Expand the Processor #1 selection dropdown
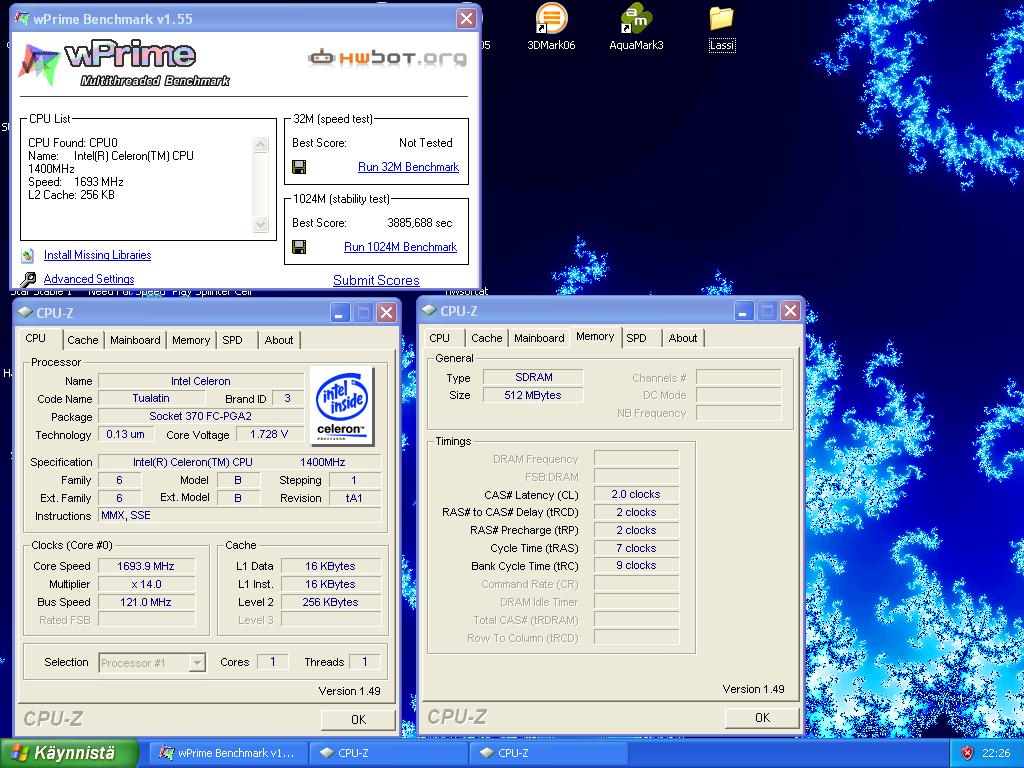The image size is (1024, 768). [x=197, y=663]
